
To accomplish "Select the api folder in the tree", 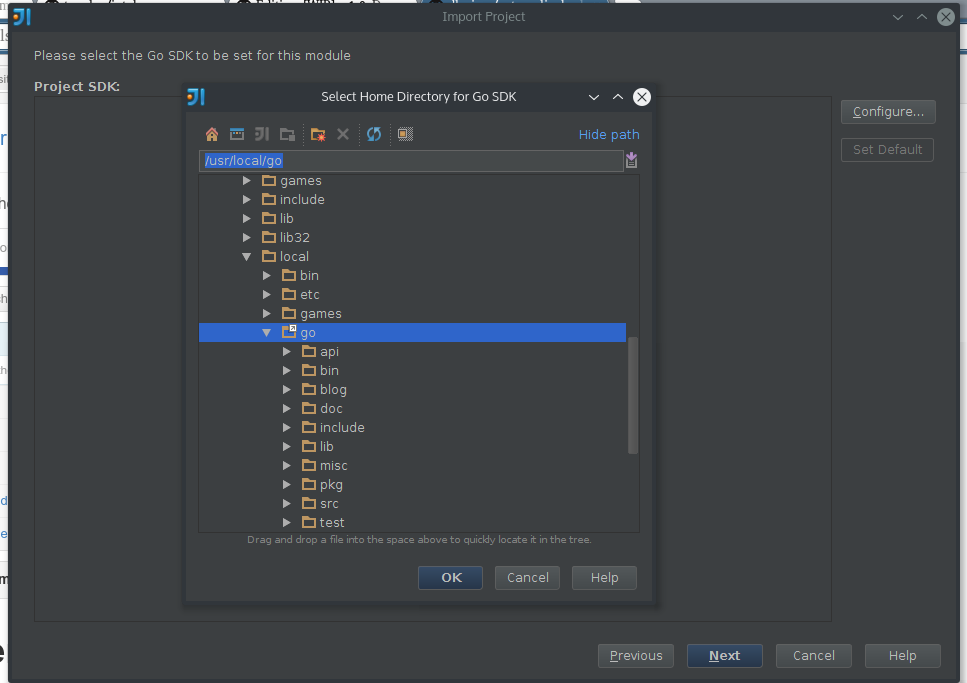I will 328,351.
